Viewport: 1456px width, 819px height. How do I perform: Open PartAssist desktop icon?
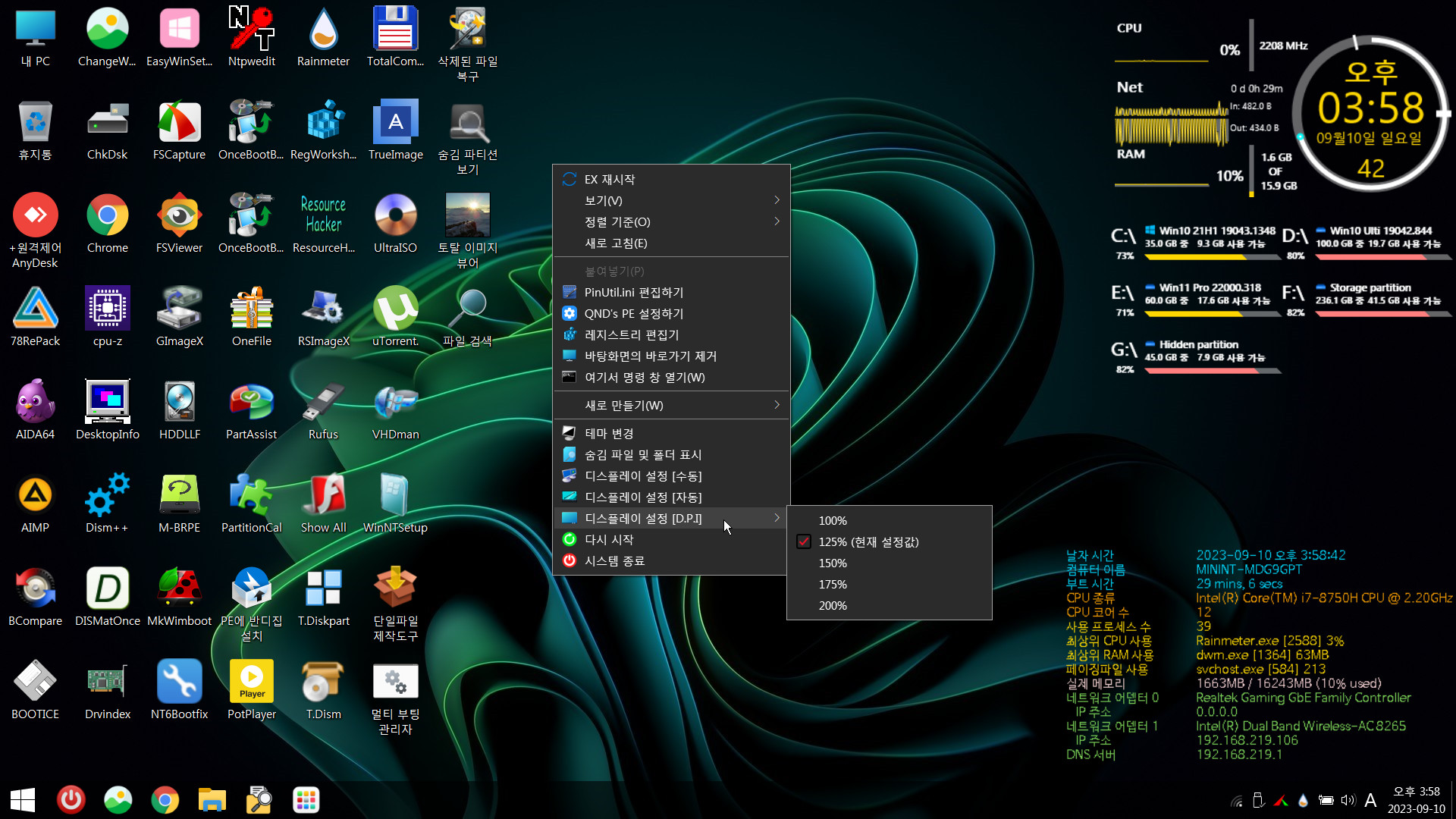(251, 409)
